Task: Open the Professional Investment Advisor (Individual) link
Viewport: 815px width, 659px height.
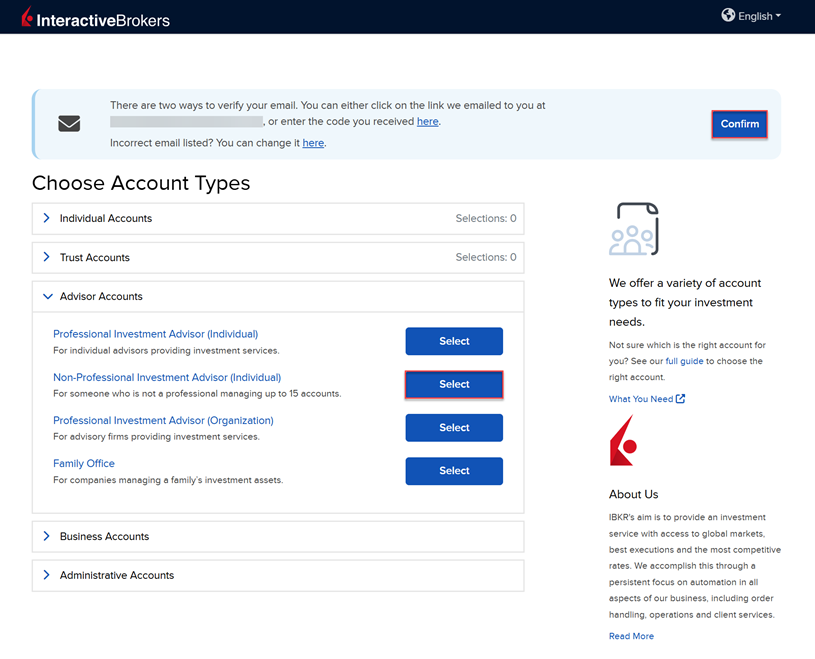Action: 155,333
